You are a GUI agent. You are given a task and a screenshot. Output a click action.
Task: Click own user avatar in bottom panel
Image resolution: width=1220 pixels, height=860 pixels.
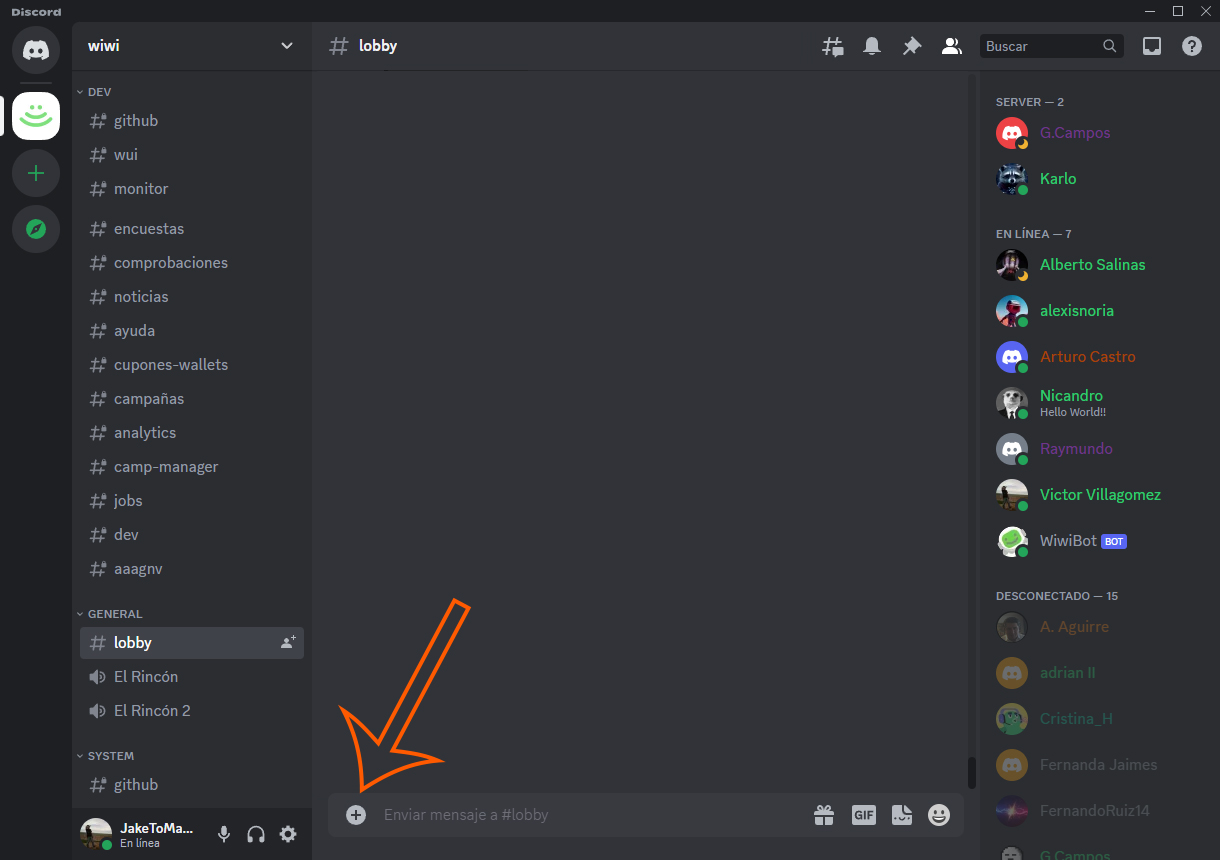(96, 834)
